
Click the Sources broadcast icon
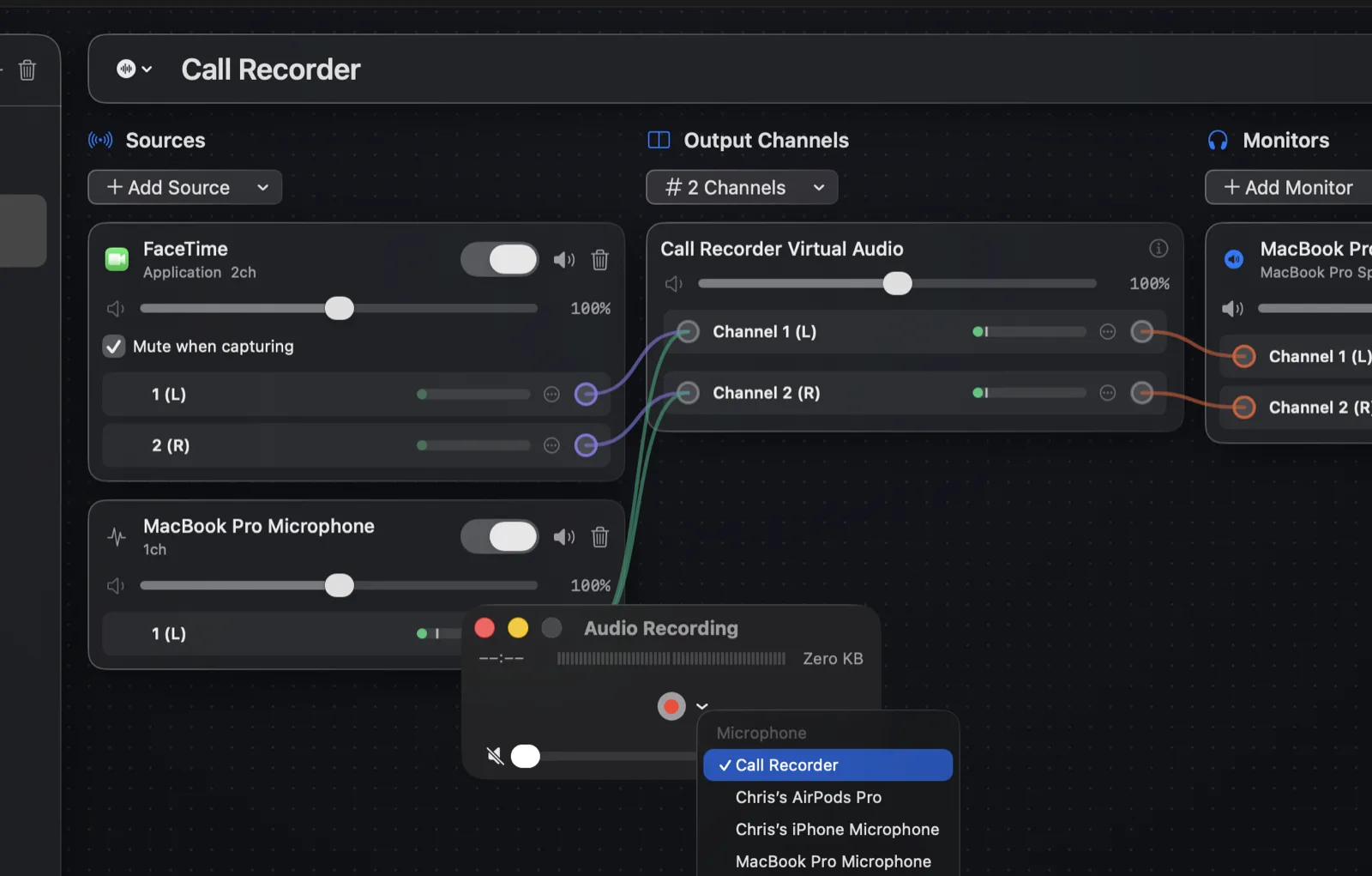tap(100, 140)
